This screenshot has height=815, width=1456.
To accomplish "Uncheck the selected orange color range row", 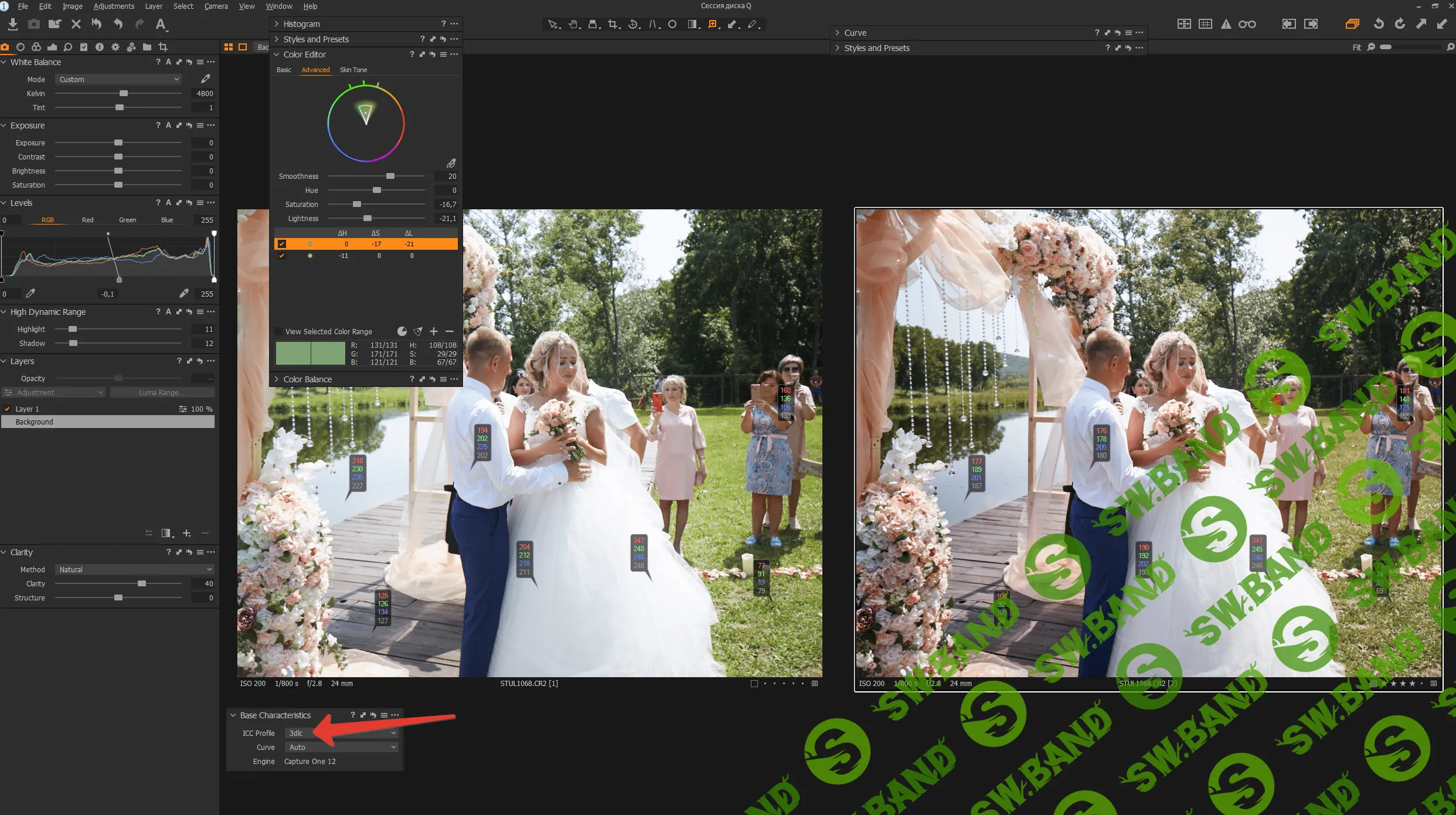I will pyautogui.click(x=282, y=244).
